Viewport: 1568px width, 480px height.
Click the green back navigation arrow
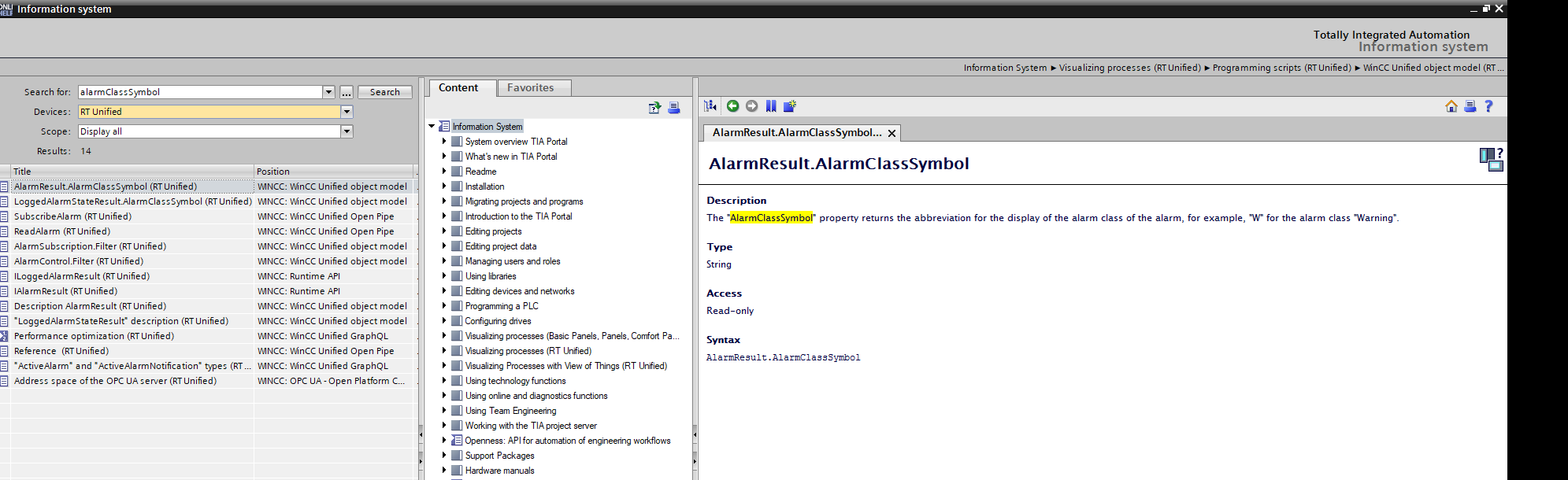[732, 106]
